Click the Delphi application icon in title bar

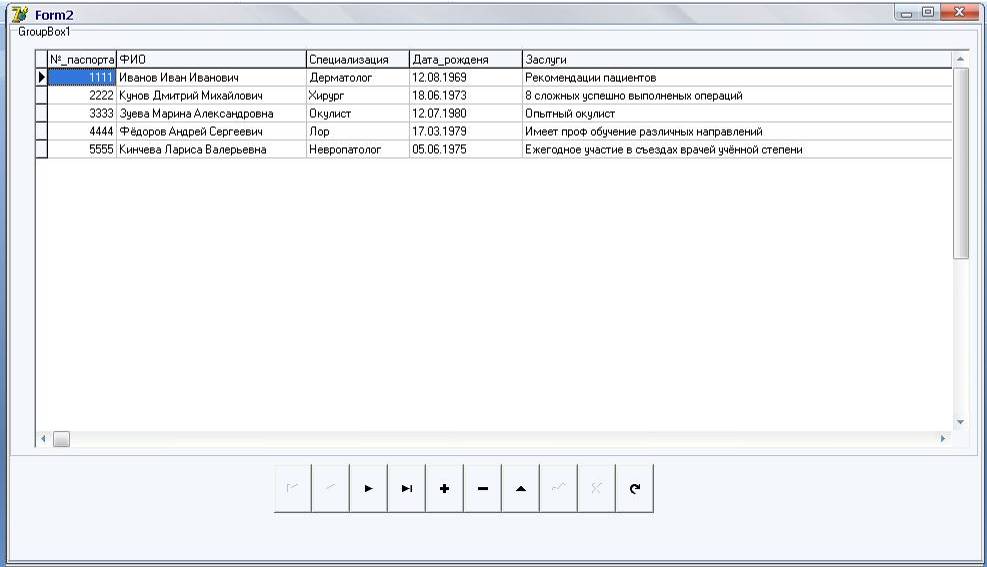coord(20,14)
